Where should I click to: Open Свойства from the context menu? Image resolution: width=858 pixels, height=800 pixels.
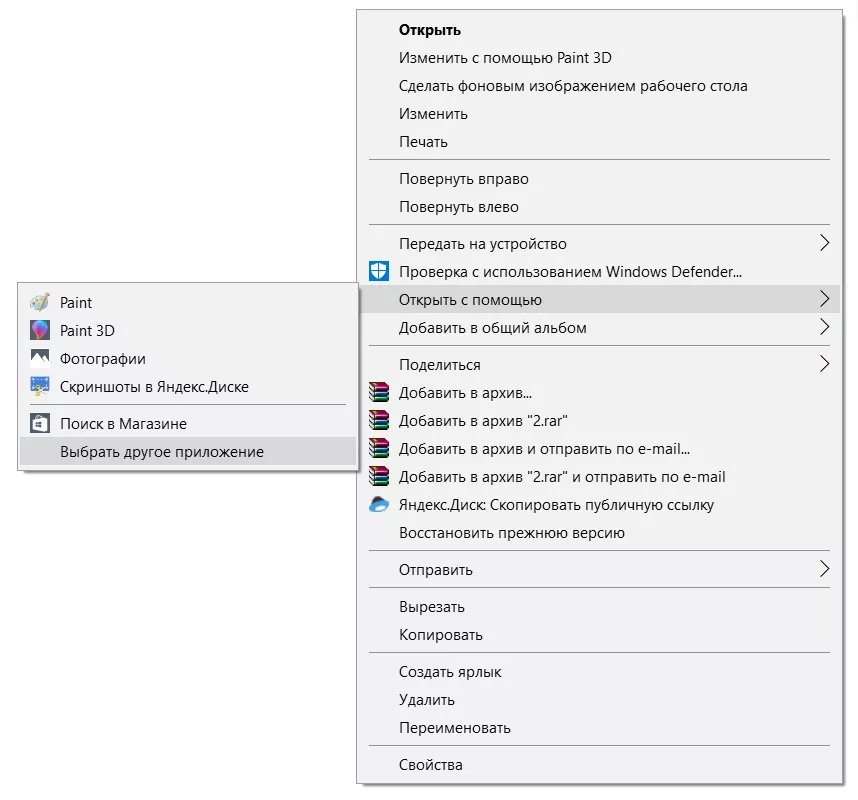(x=431, y=765)
